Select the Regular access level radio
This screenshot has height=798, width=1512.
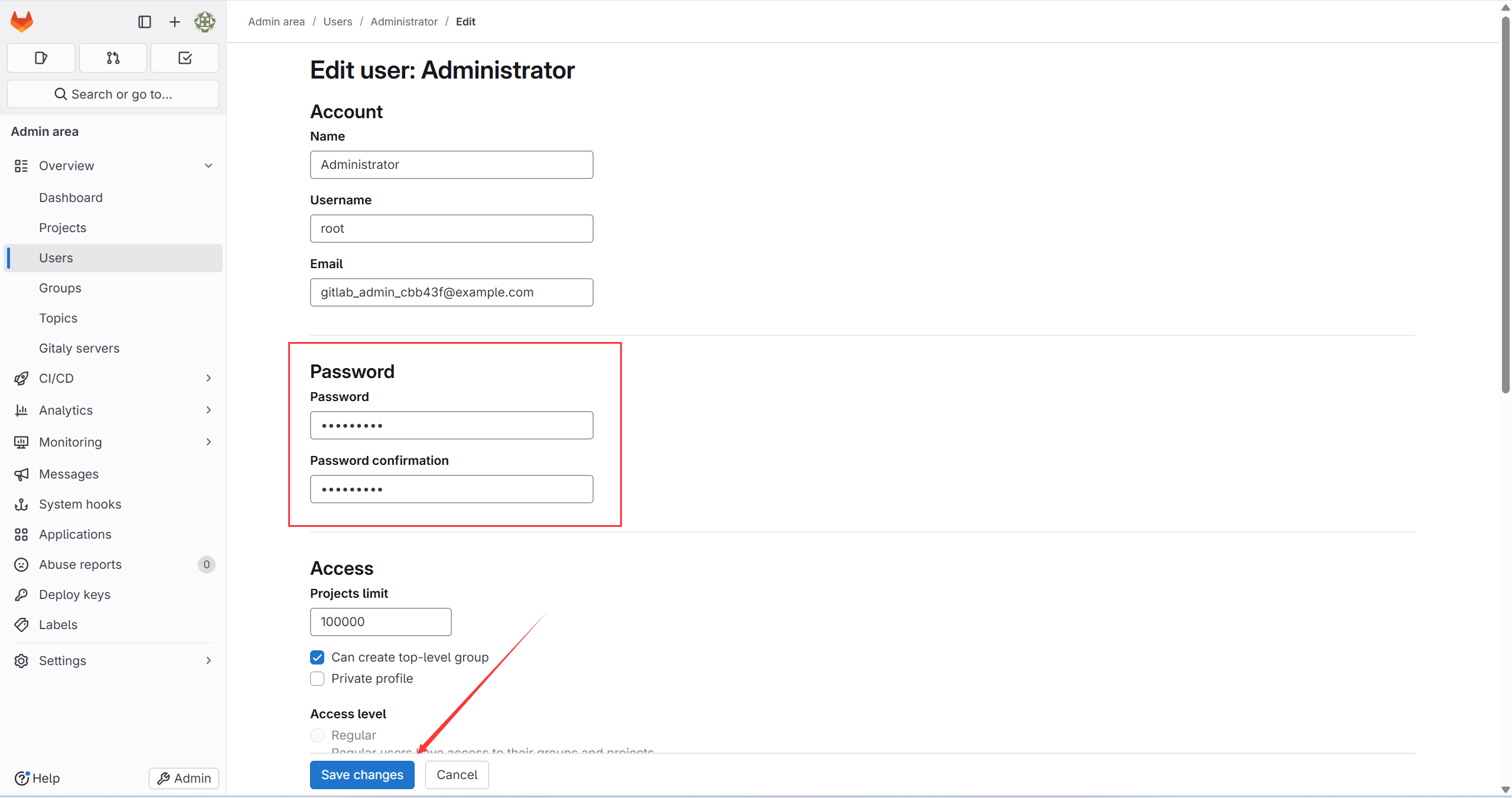coord(317,735)
